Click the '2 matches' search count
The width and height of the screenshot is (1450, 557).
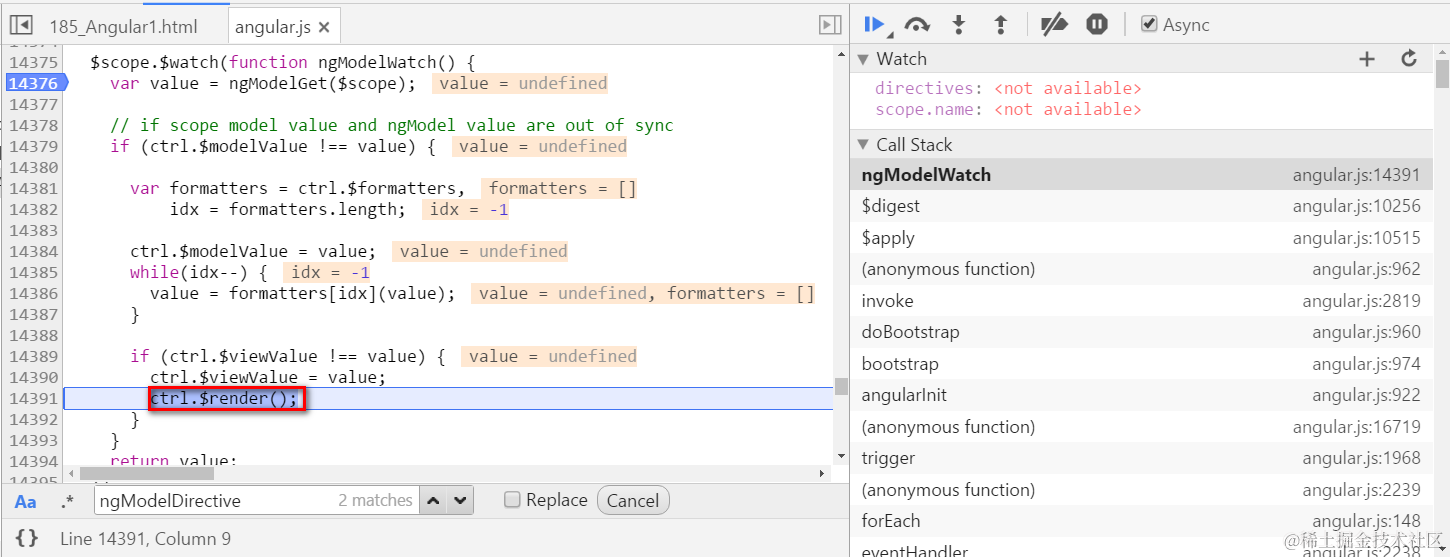tap(375, 500)
